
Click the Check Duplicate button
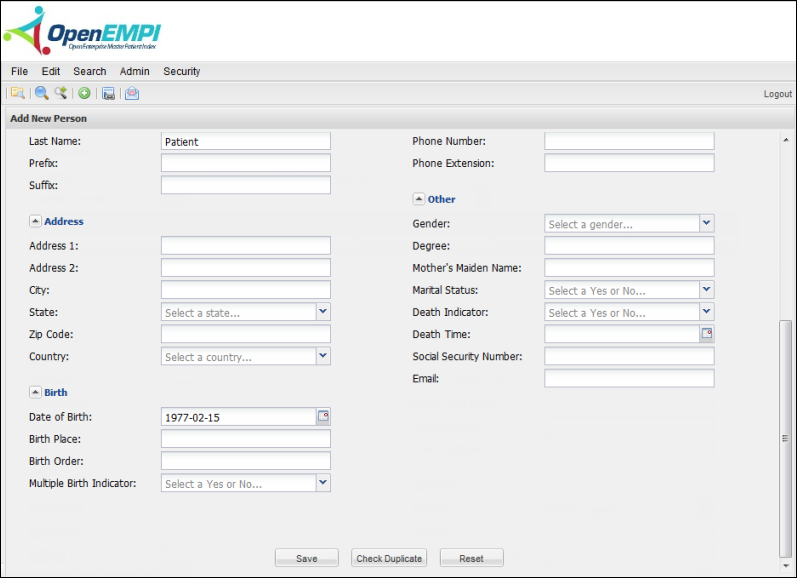(x=389, y=558)
